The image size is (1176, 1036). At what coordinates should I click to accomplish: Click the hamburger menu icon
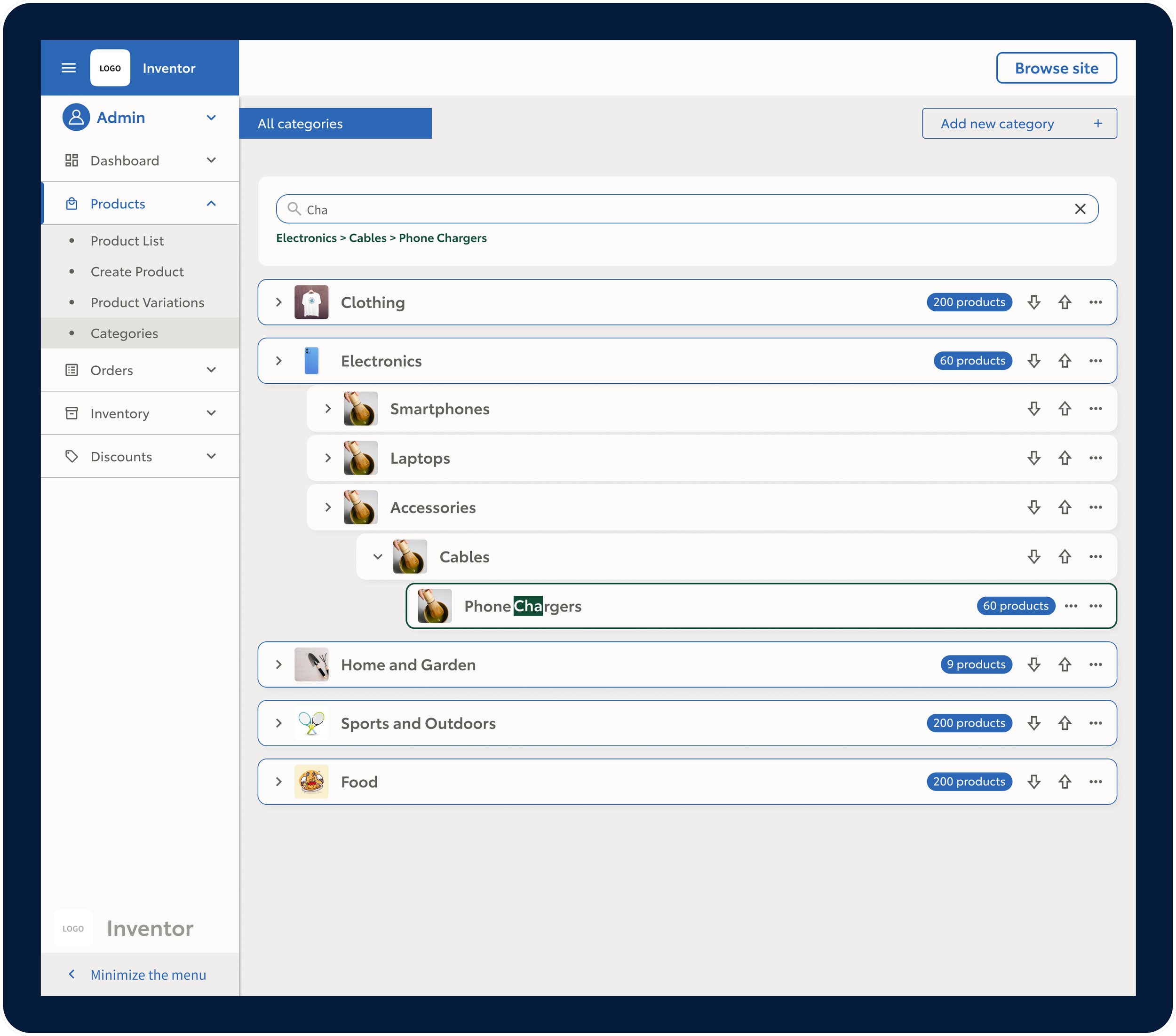coord(69,68)
